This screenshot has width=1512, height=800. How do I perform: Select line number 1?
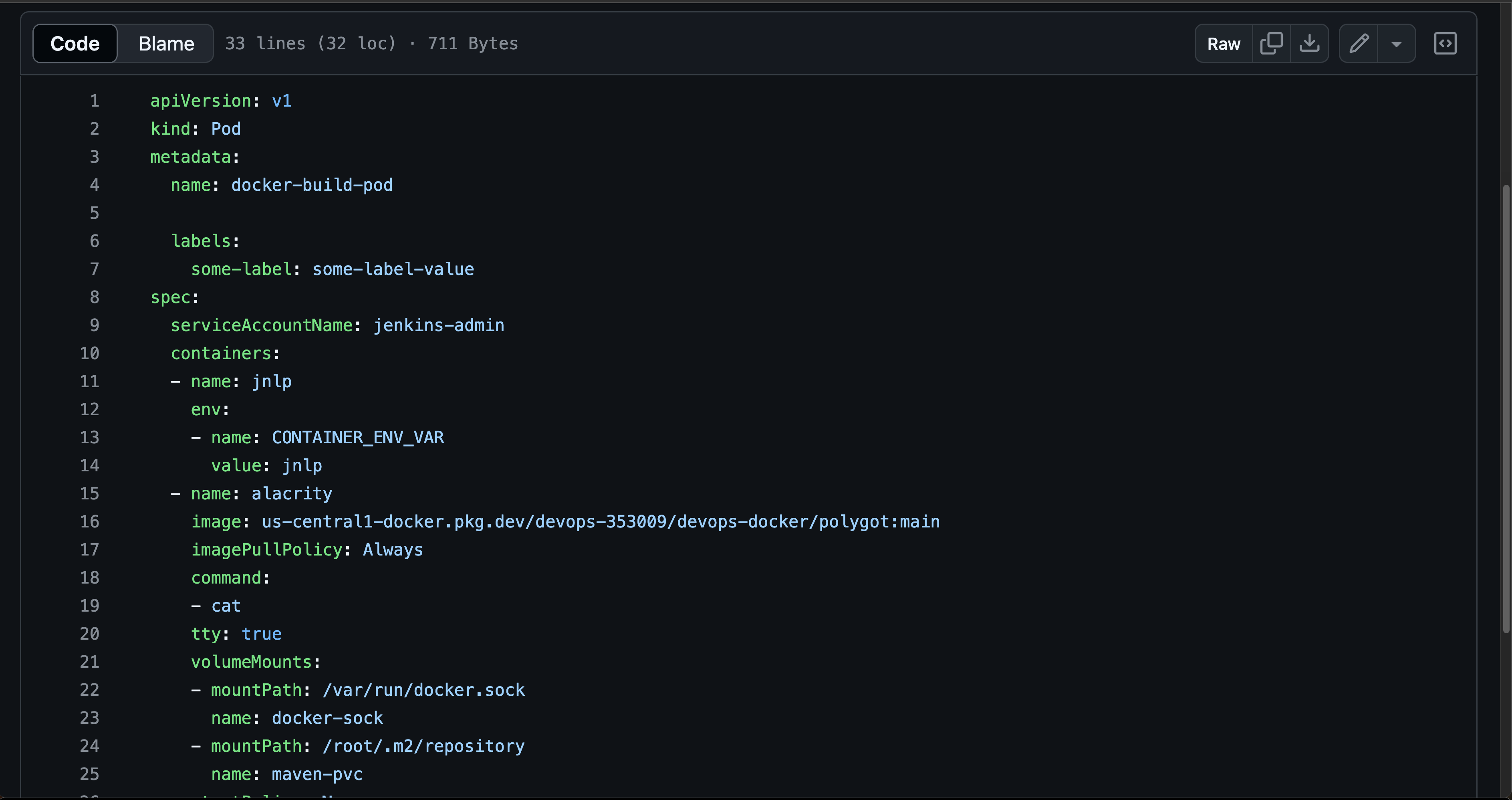click(95, 101)
